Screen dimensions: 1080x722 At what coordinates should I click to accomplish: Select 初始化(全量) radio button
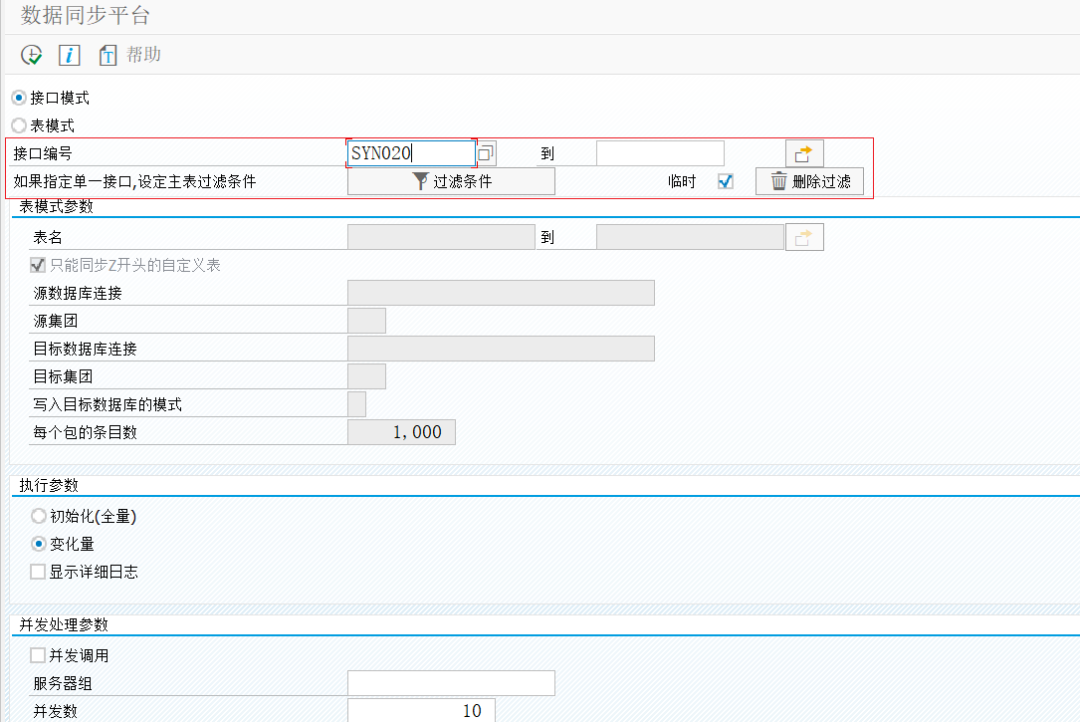coord(39,516)
